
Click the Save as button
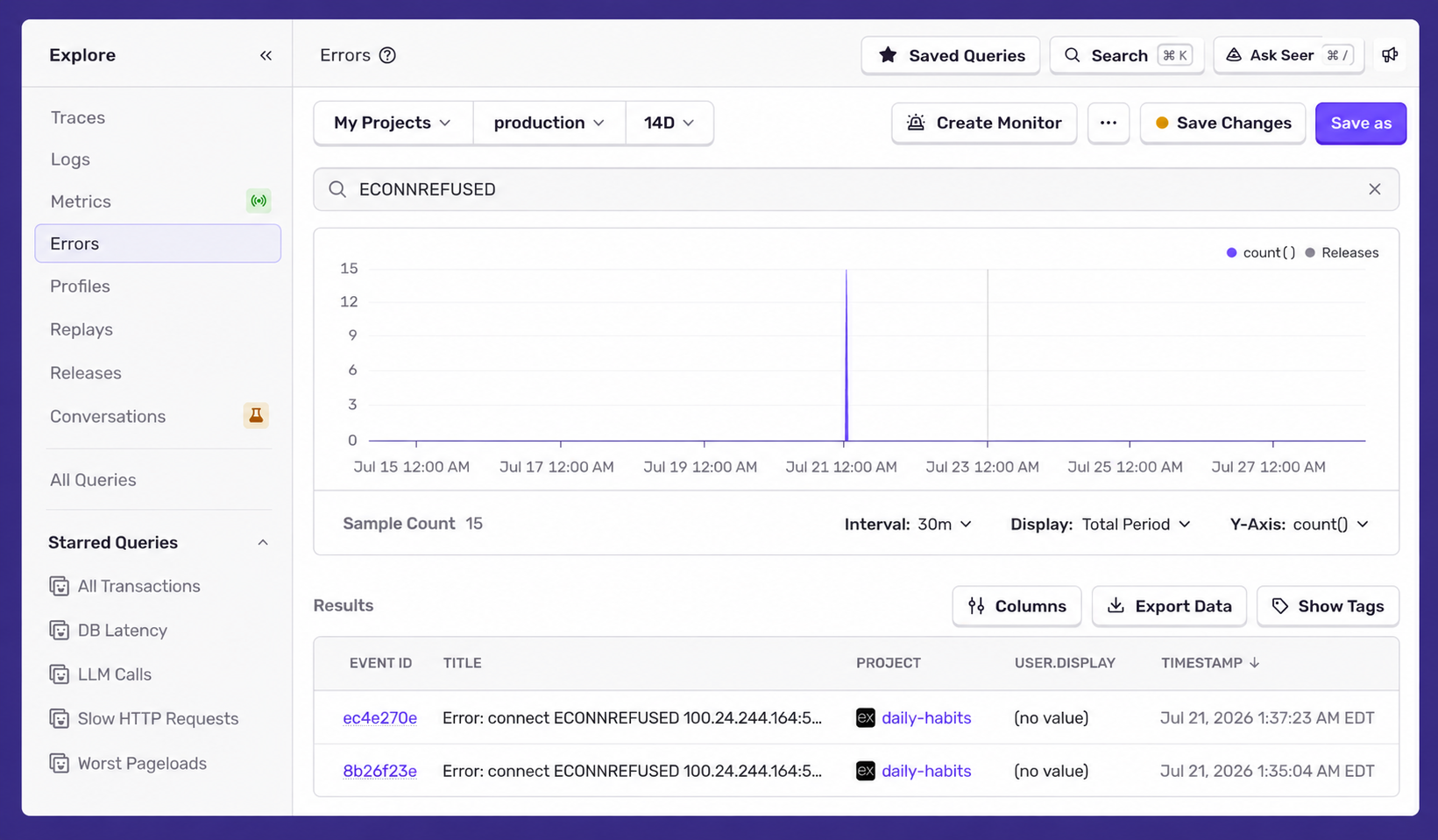[x=1361, y=123]
